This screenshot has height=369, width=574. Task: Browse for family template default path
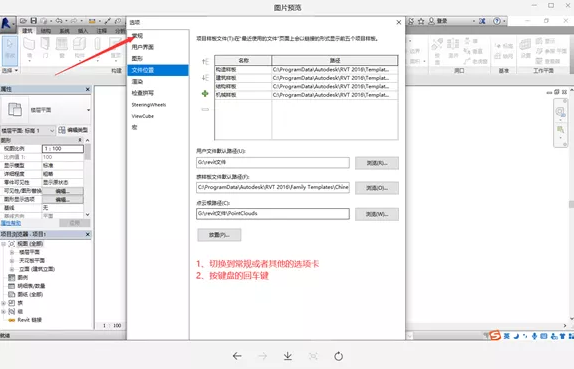point(377,188)
